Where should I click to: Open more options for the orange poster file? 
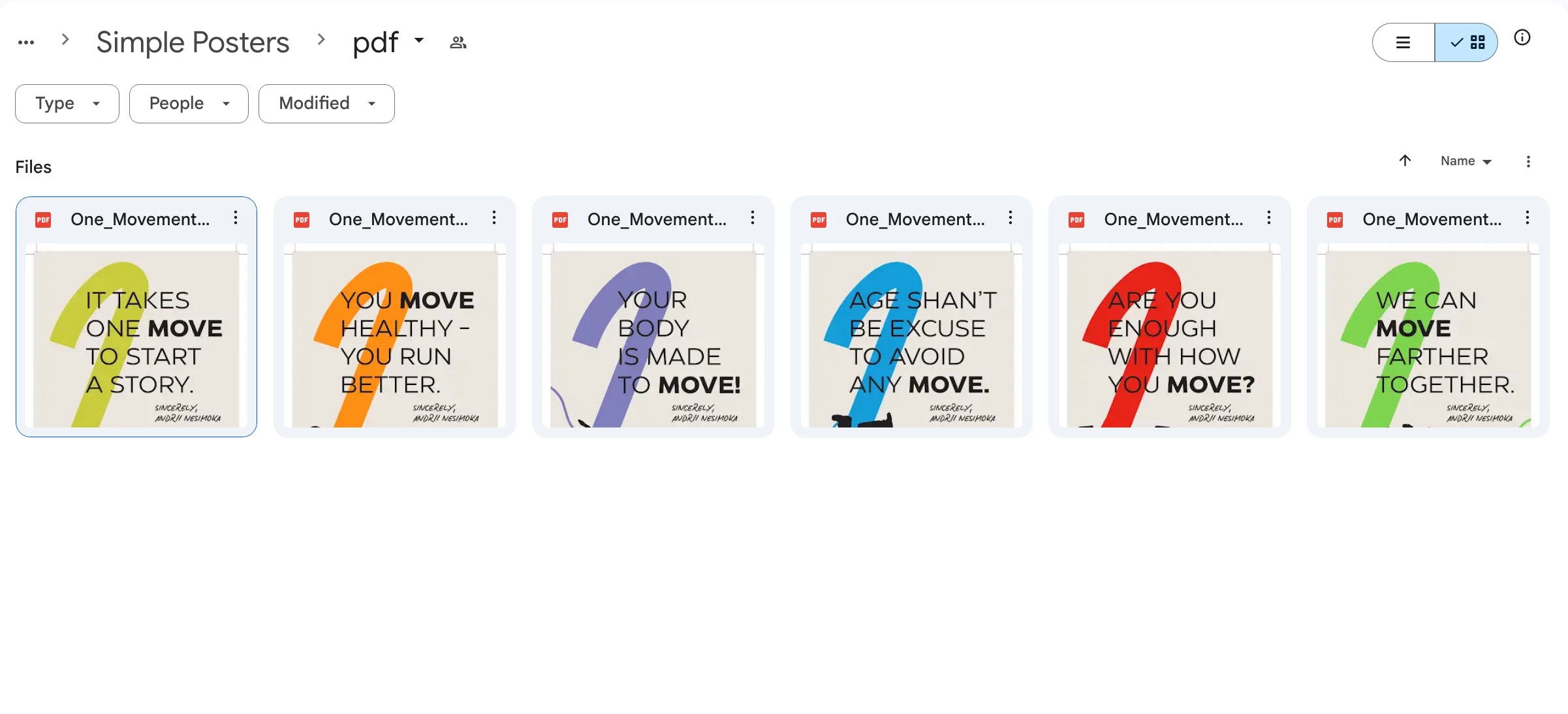click(494, 218)
